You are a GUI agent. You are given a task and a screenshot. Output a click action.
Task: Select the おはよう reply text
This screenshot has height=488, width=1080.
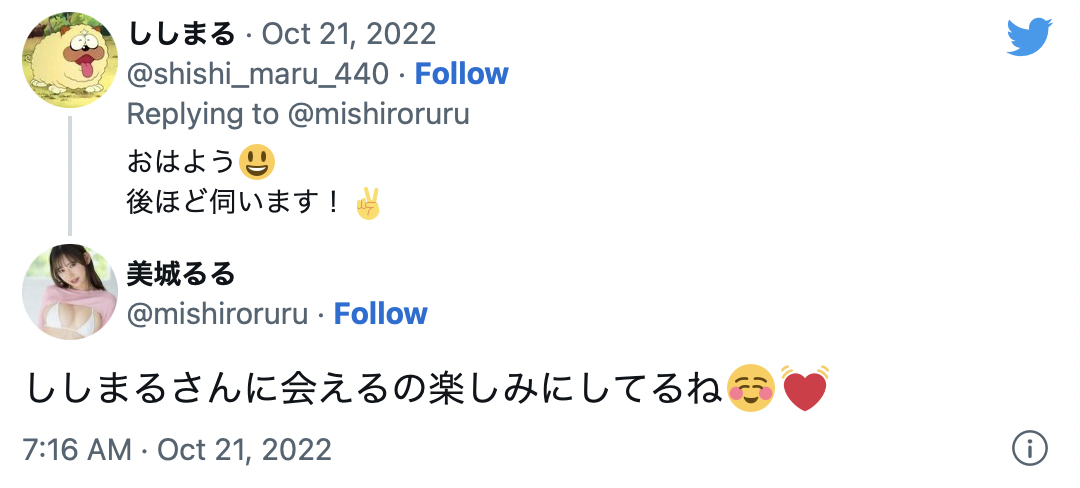181,160
